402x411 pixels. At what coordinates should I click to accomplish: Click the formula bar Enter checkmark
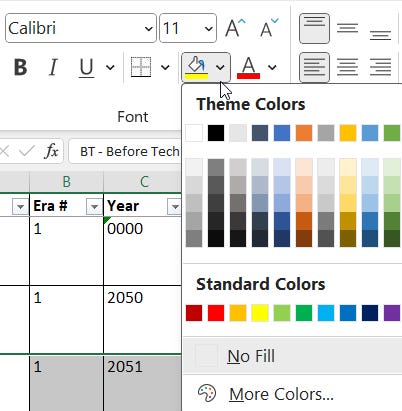[27, 152]
